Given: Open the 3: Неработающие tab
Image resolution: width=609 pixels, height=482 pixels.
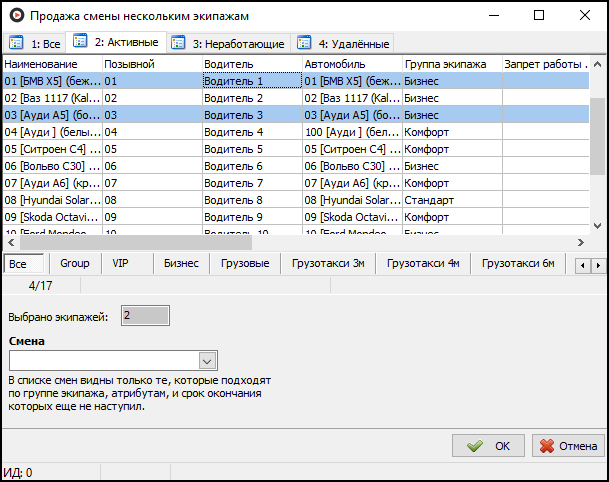Looking at the screenshot, I should coord(229,43).
